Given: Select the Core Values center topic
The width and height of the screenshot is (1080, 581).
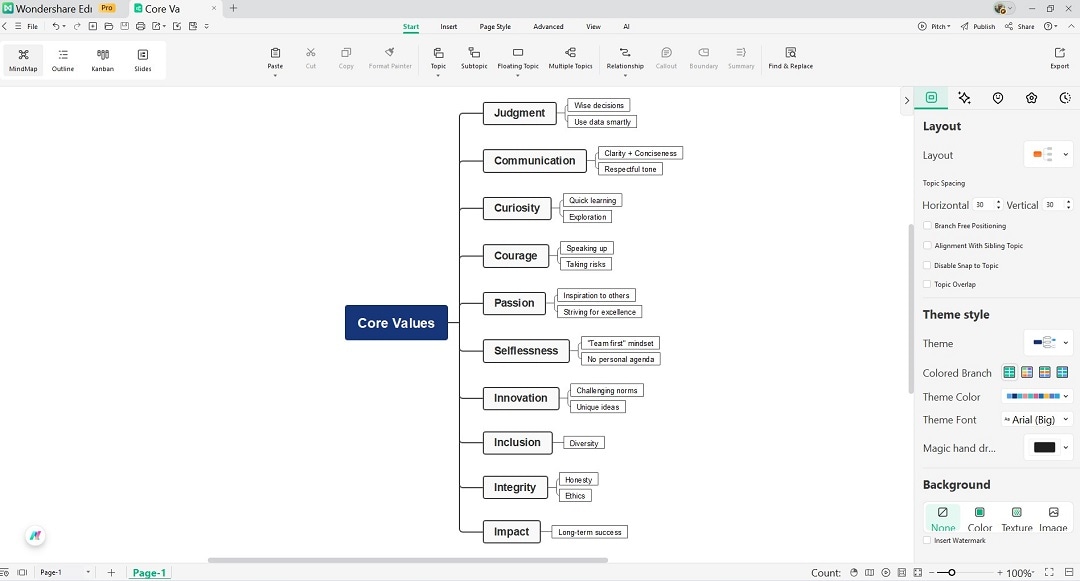Looking at the screenshot, I should (396, 322).
